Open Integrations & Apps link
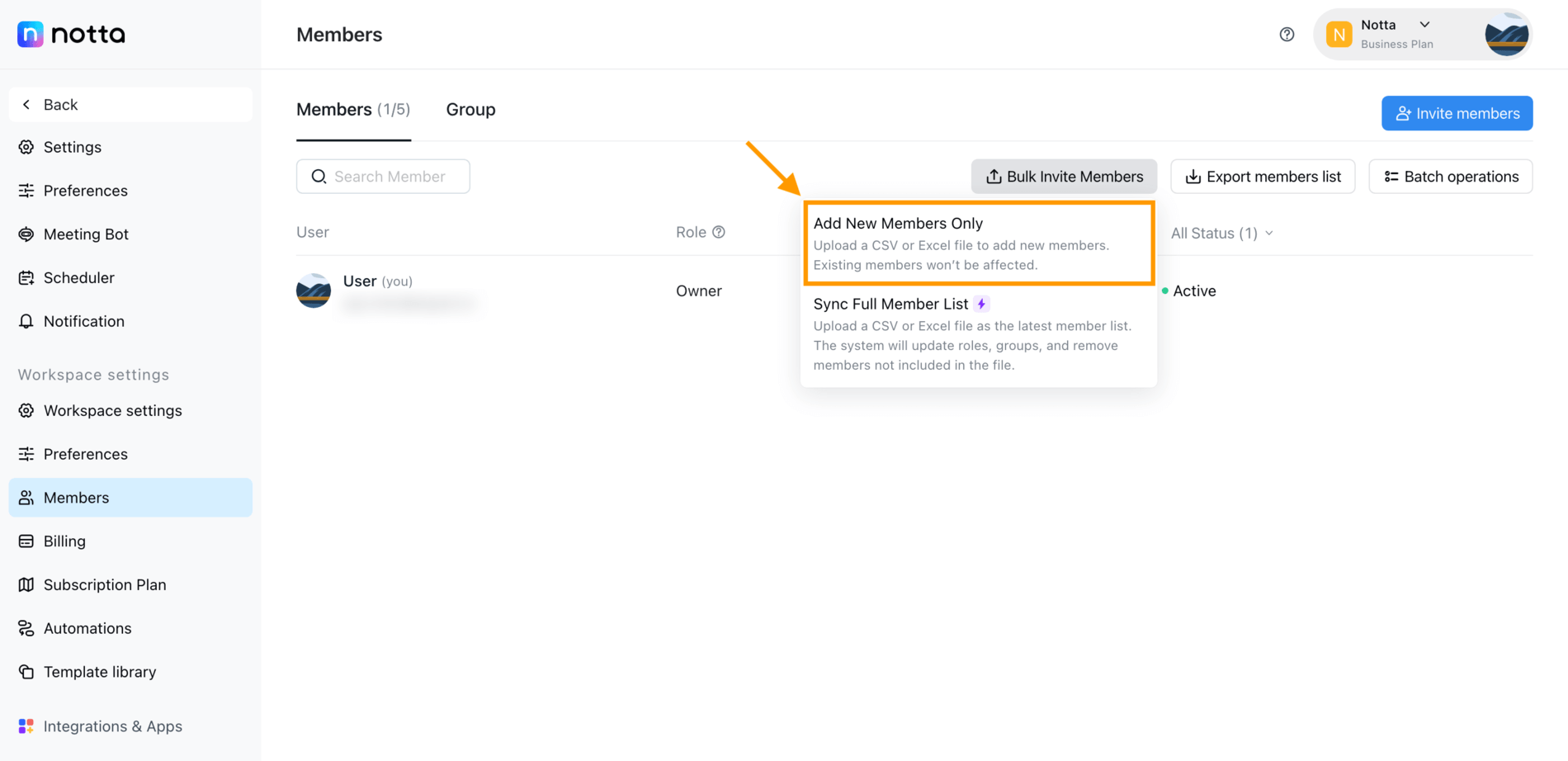 130,726
